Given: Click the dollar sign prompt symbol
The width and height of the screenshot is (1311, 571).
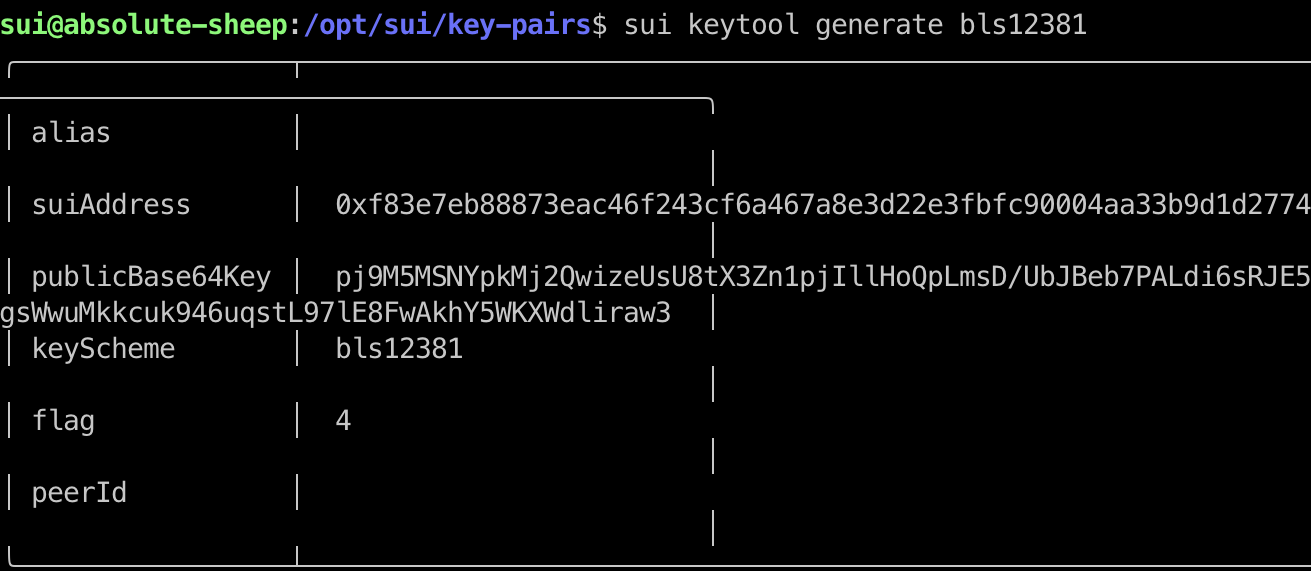Looking at the screenshot, I should tap(600, 24).
